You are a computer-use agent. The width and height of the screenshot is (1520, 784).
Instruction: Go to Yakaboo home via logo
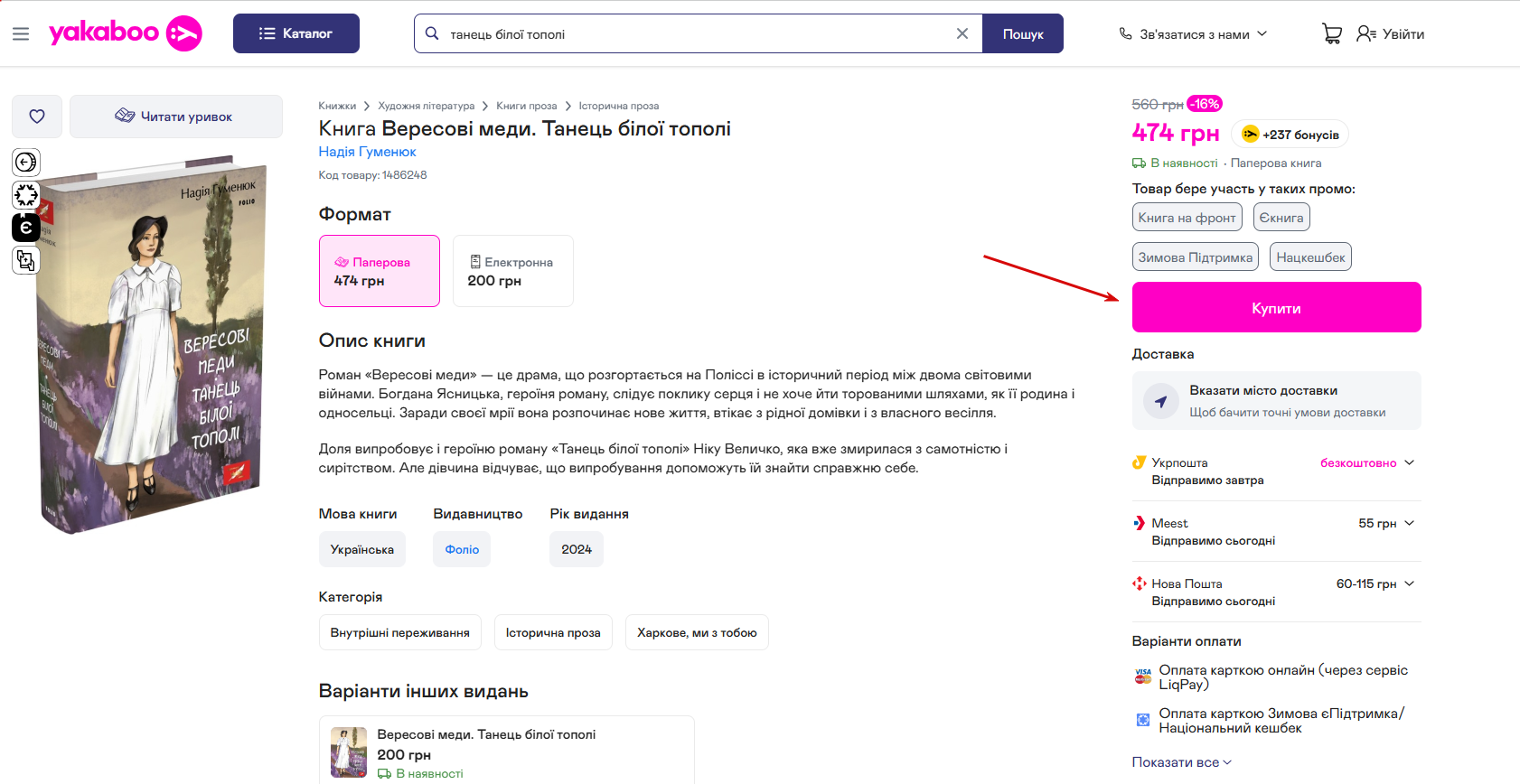pyautogui.click(x=126, y=33)
